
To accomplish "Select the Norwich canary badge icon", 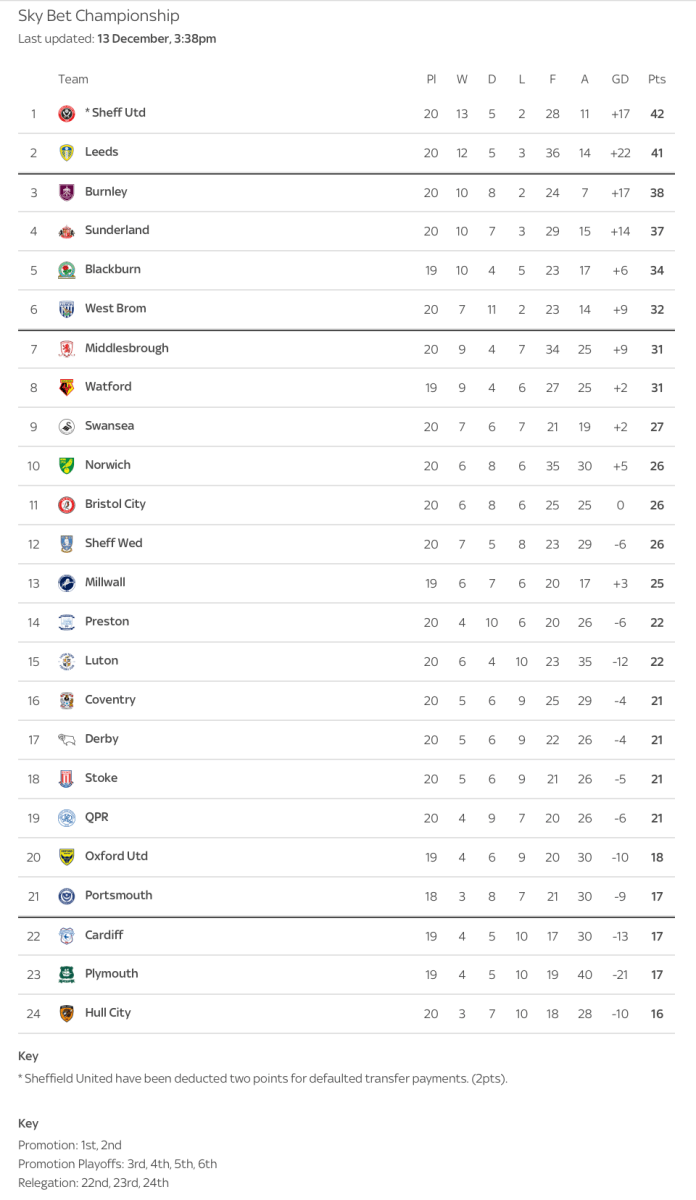I will click(x=67, y=466).
